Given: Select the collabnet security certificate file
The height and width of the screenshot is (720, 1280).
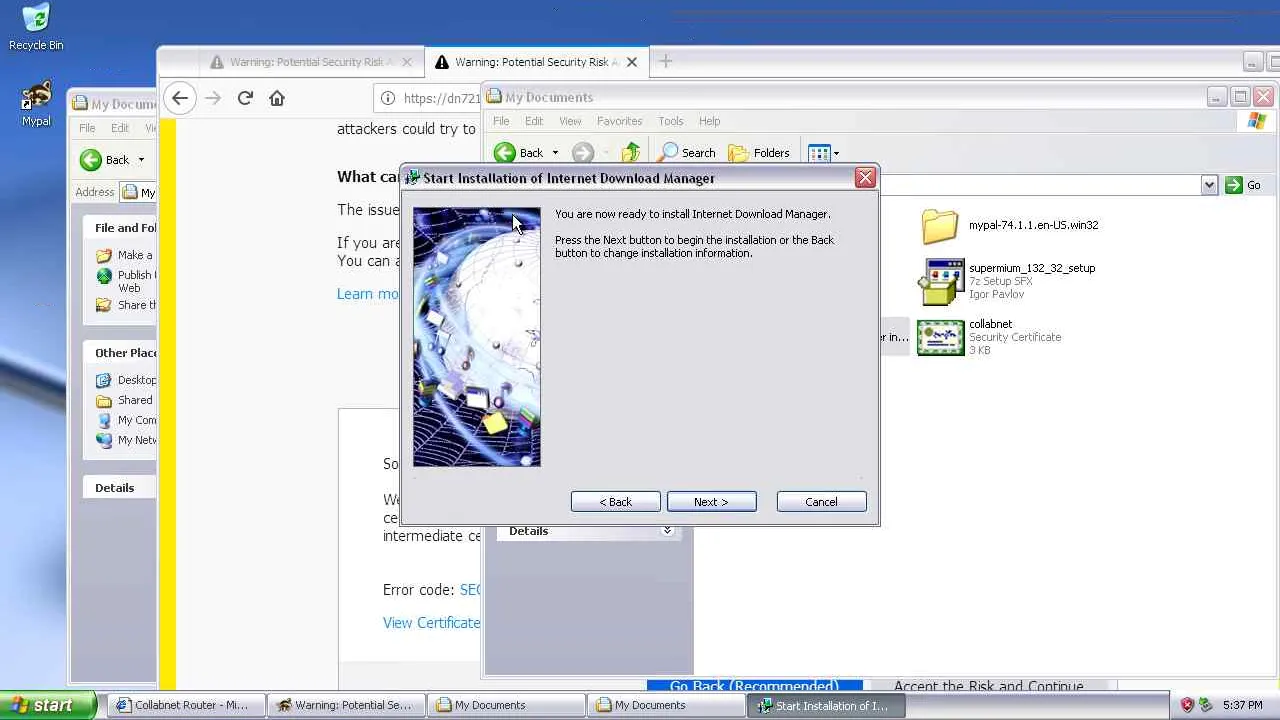Looking at the screenshot, I should (990, 337).
